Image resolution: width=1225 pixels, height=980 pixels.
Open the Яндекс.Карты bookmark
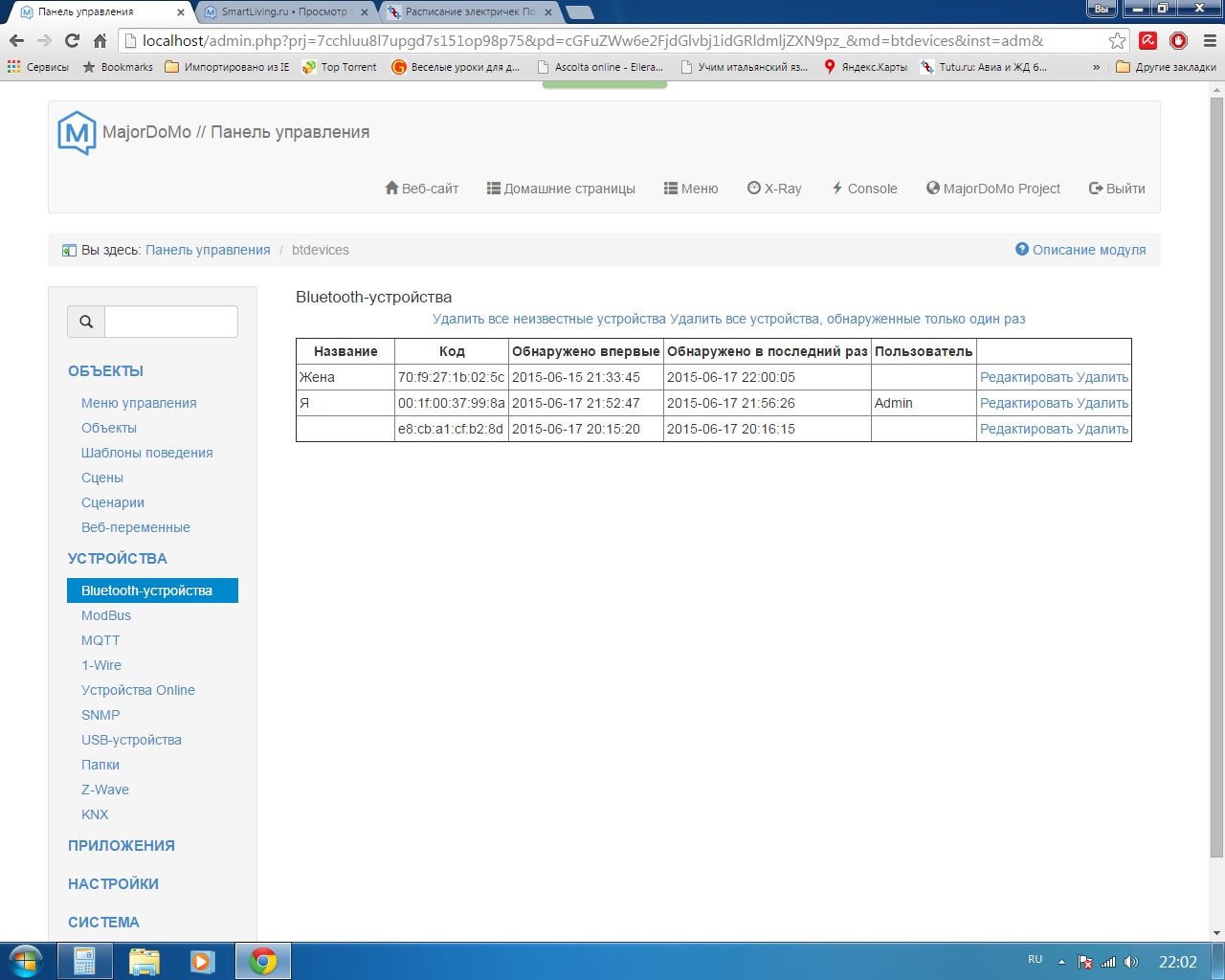pos(865,67)
